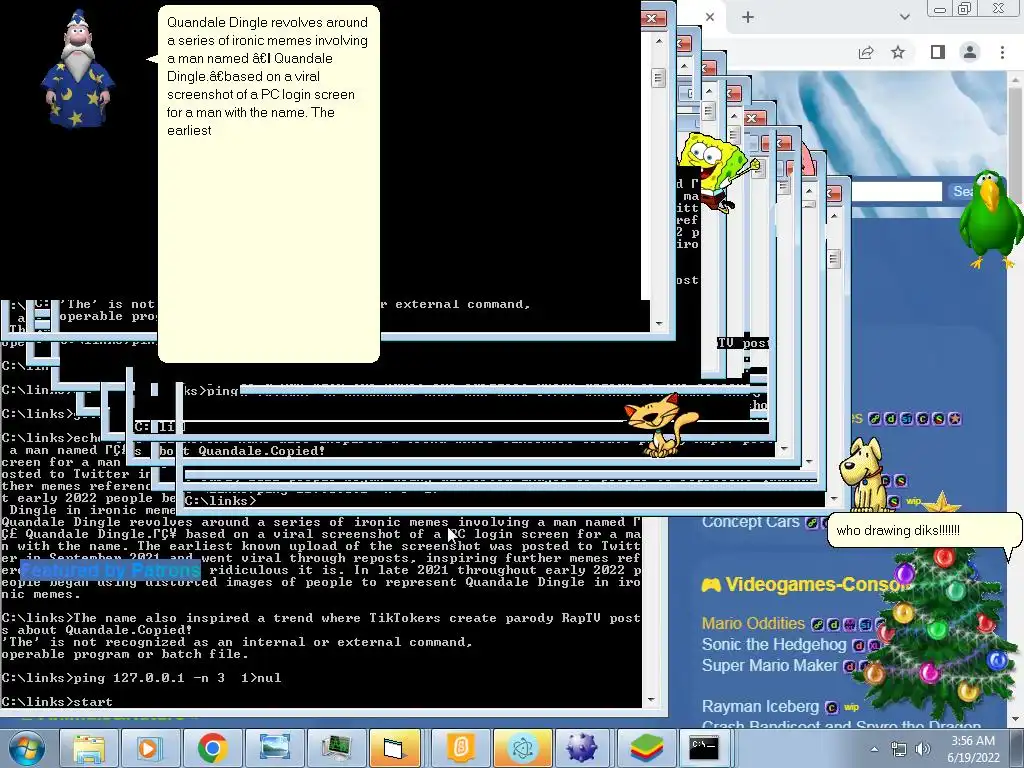Switch to Chrome on the taskbar
1024x768 pixels.
coord(212,748)
